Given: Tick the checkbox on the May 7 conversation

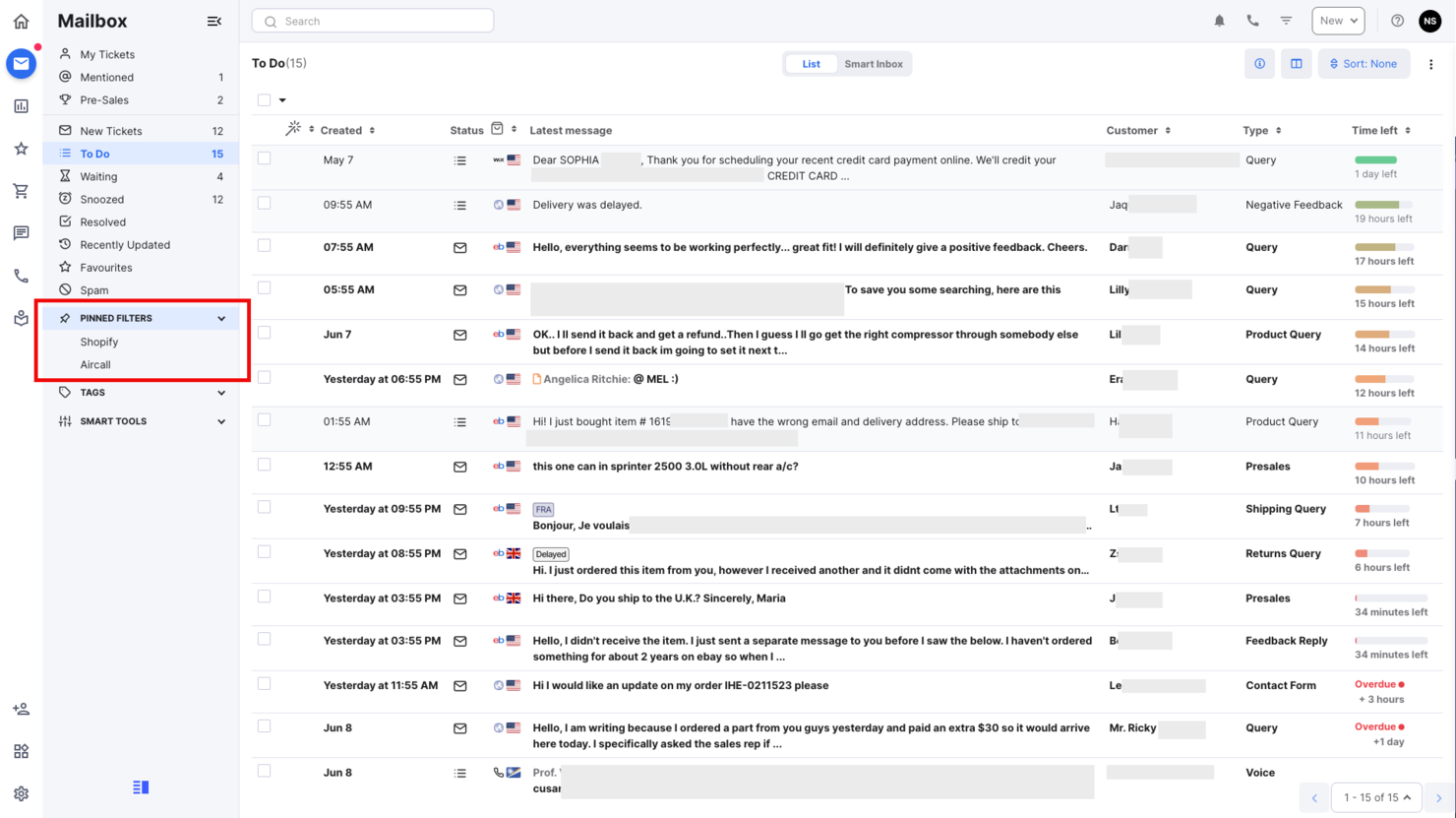Looking at the screenshot, I should pyautogui.click(x=264, y=159).
